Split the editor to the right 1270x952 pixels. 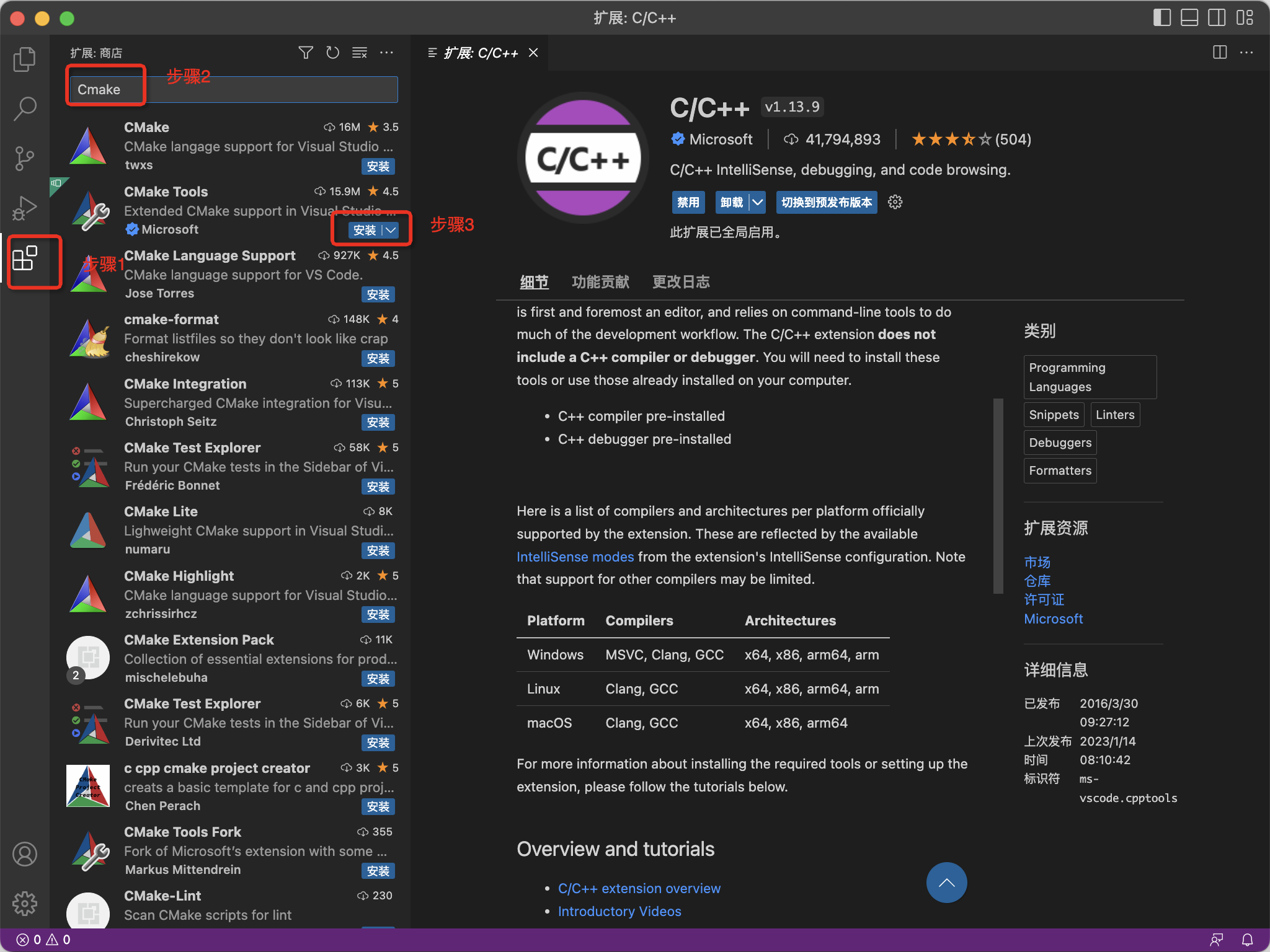pyautogui.click(x=1220, y=53)
